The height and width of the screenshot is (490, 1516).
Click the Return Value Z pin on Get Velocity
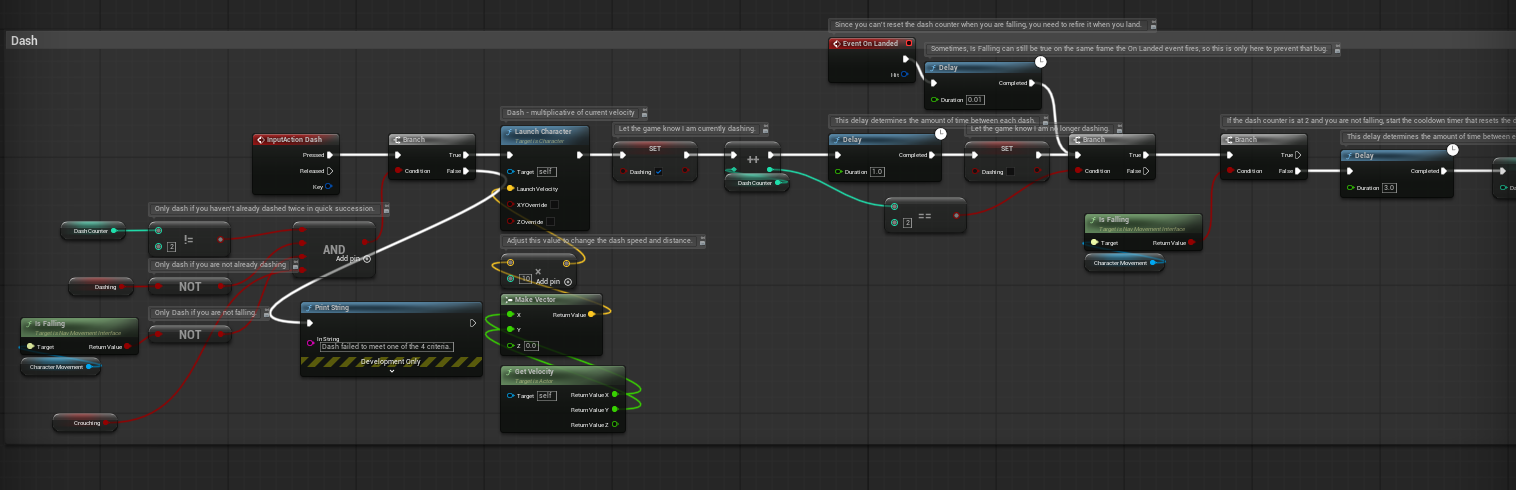[x=614, y=425]
